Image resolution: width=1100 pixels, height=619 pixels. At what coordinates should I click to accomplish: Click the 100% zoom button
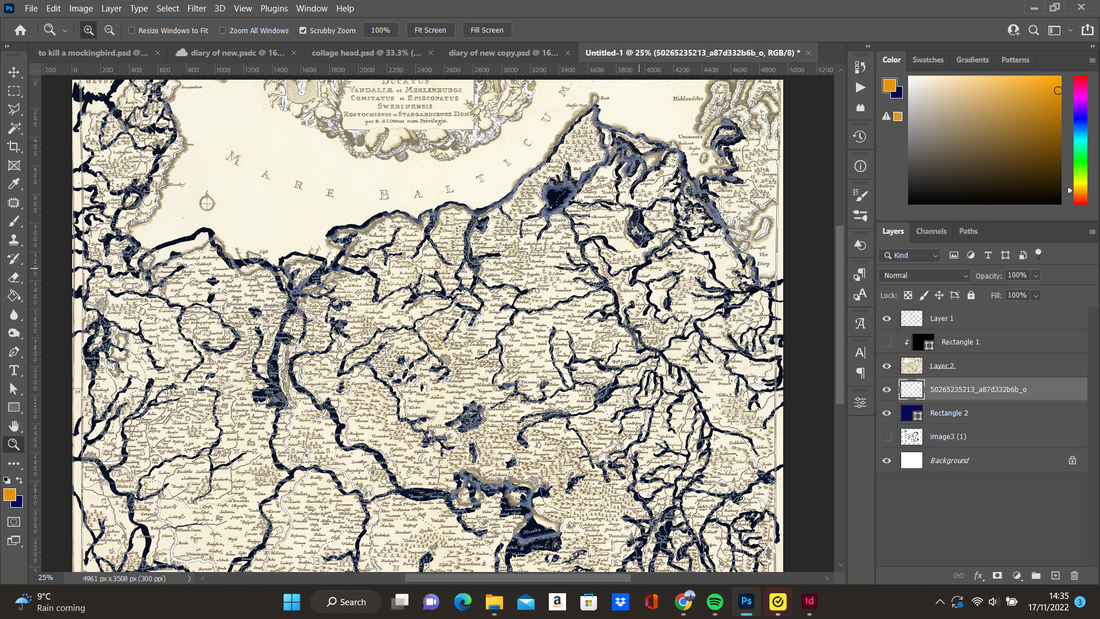coord(380,30)
